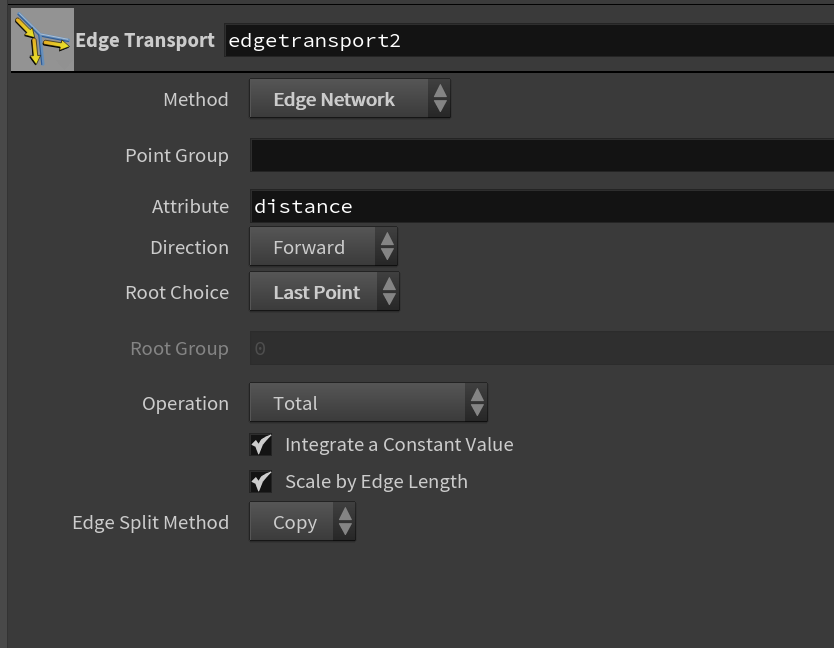The image size is (834, 648).
Task: Click the Edge Transport operator type label
Action: 145,40
